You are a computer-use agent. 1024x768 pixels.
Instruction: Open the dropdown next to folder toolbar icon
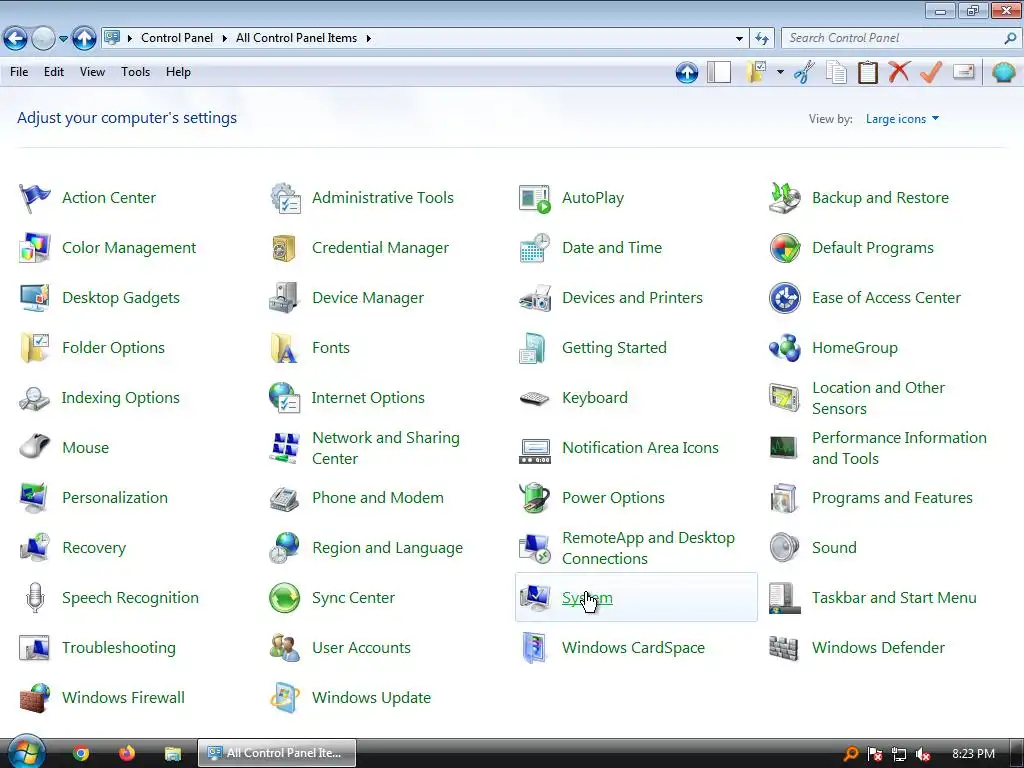click(780, 72)
